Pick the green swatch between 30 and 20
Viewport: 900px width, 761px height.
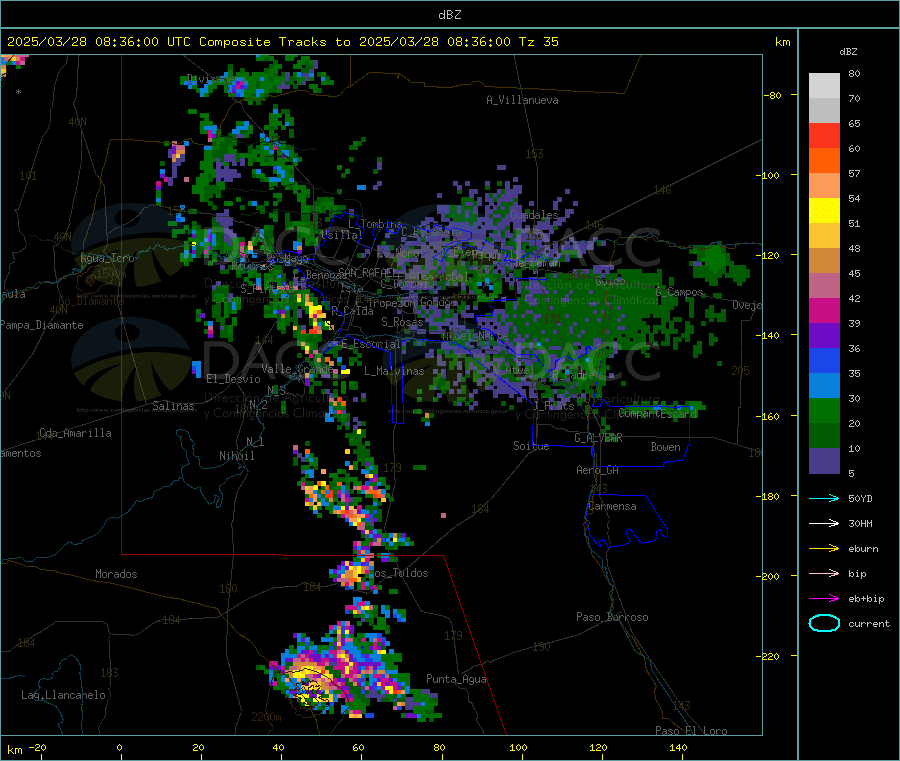[x=824, y=410]
